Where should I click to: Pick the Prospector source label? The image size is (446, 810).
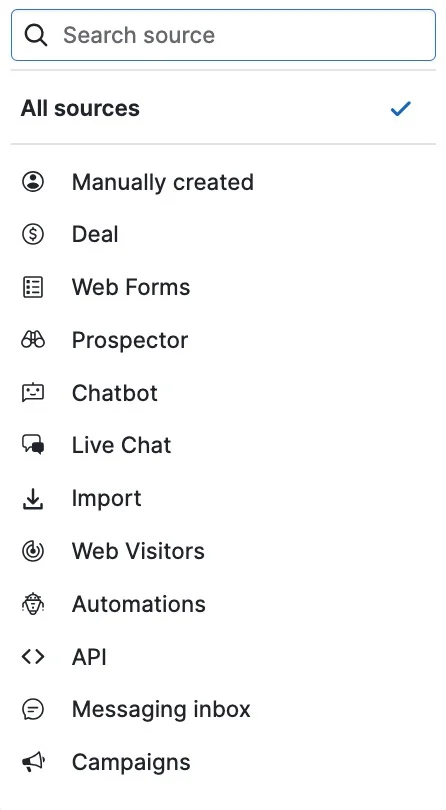click(130, 340)
